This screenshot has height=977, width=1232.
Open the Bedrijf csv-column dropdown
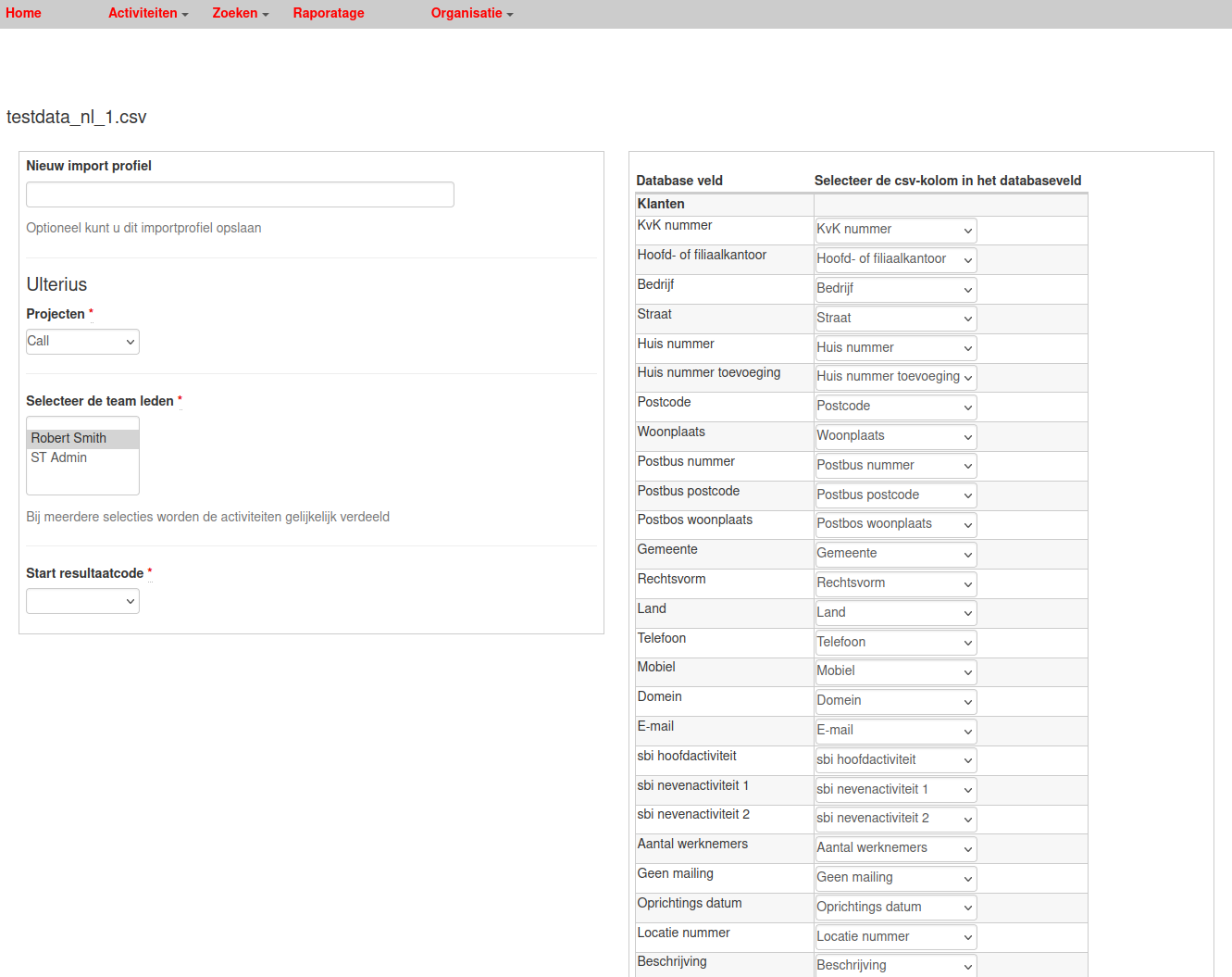coord(895,289)
